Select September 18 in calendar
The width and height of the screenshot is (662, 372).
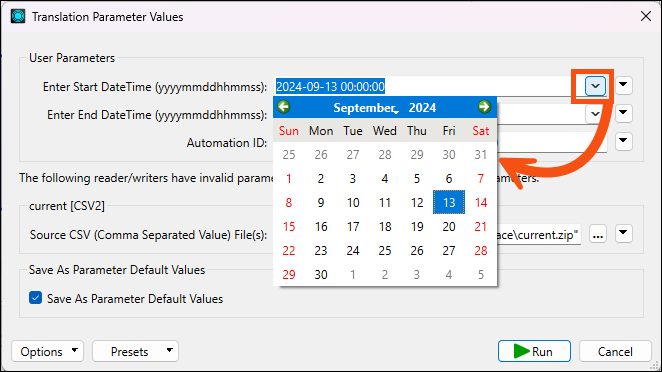(385, 227)
